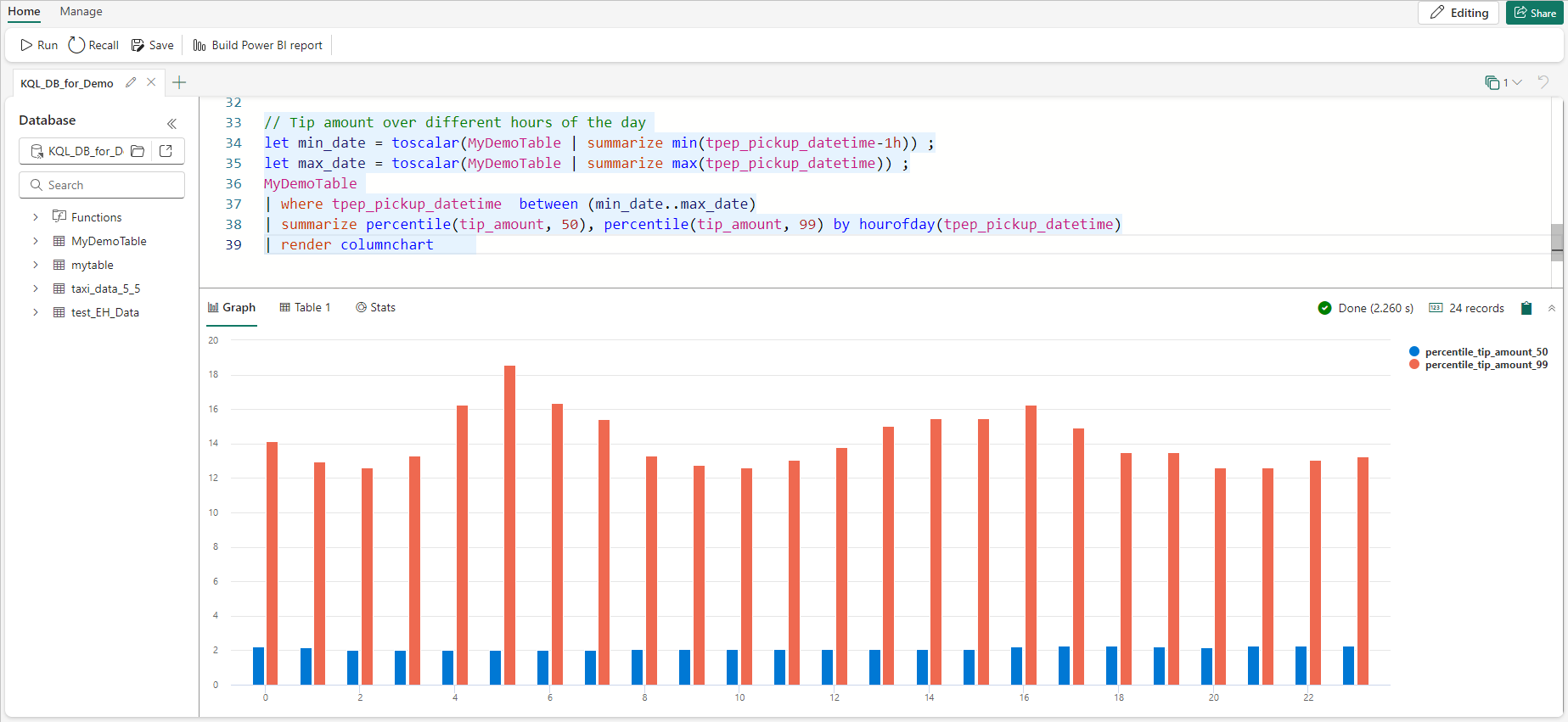Select the KQL_DB_for_D database picker
Viewport: 1568px width, 722px height.
coord(76,151)
